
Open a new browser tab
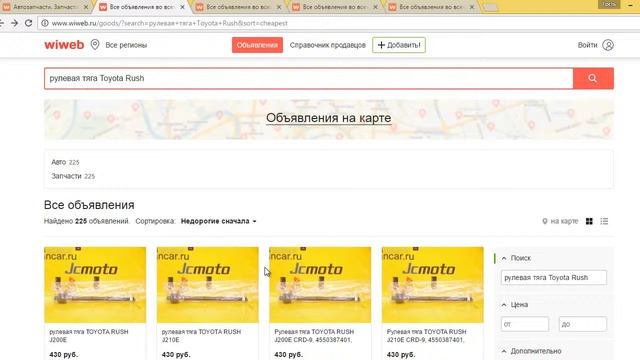[x=491, y=7]
